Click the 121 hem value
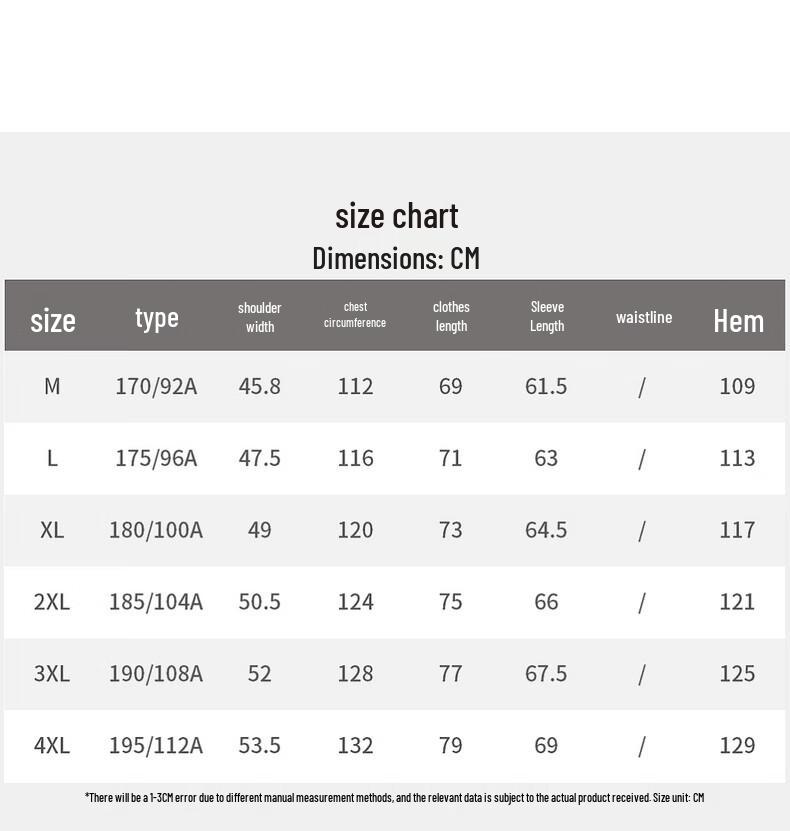790x831 pixels. click(737, 602)
